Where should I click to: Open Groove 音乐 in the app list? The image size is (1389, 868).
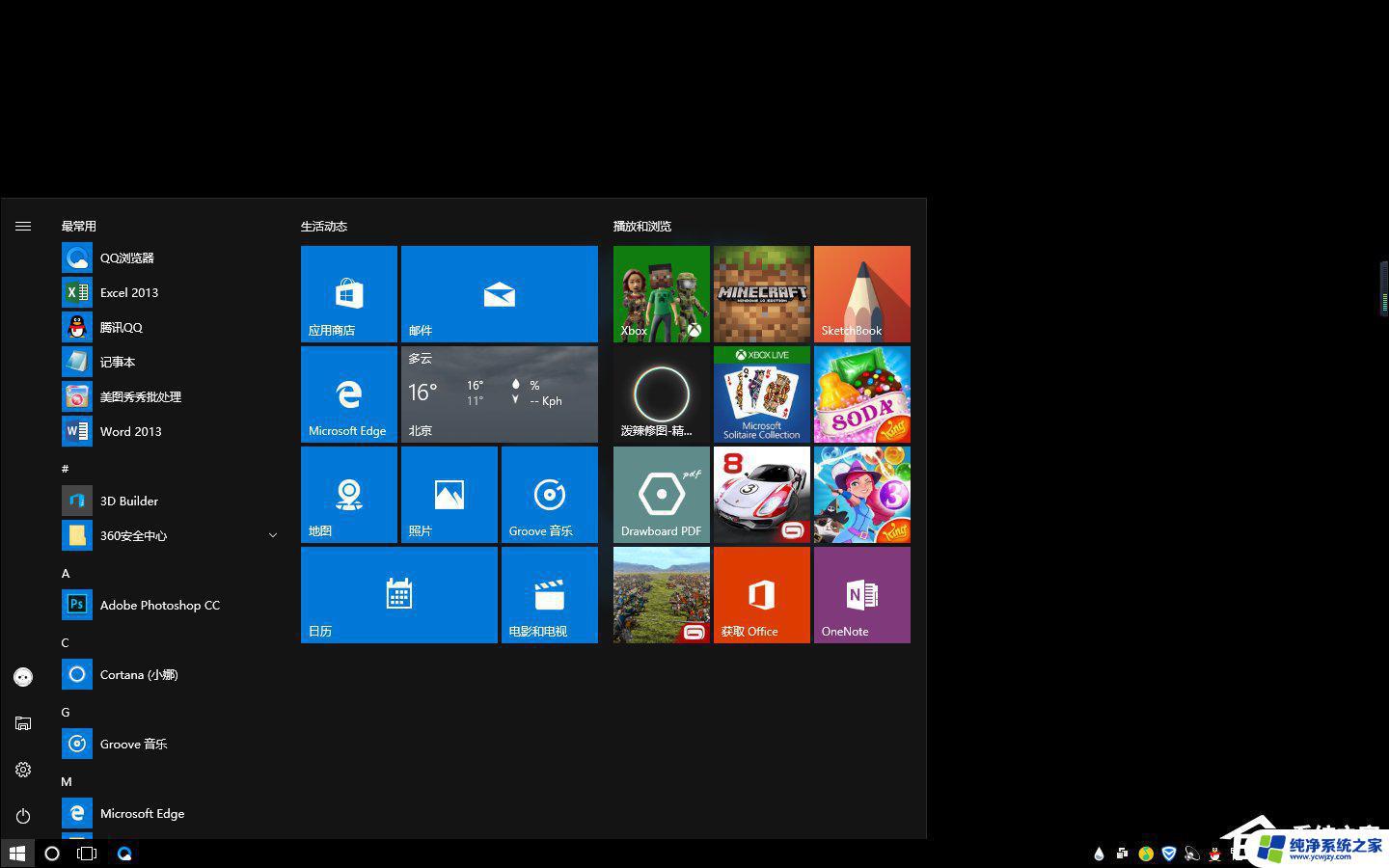[170, 744]
